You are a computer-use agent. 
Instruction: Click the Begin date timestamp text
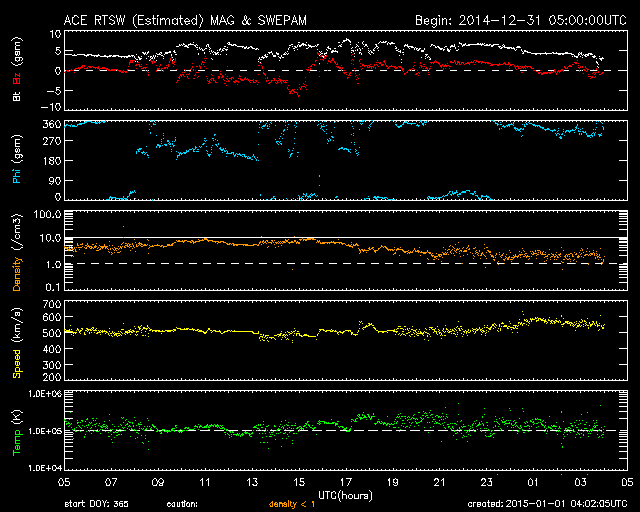click(520, 19)
